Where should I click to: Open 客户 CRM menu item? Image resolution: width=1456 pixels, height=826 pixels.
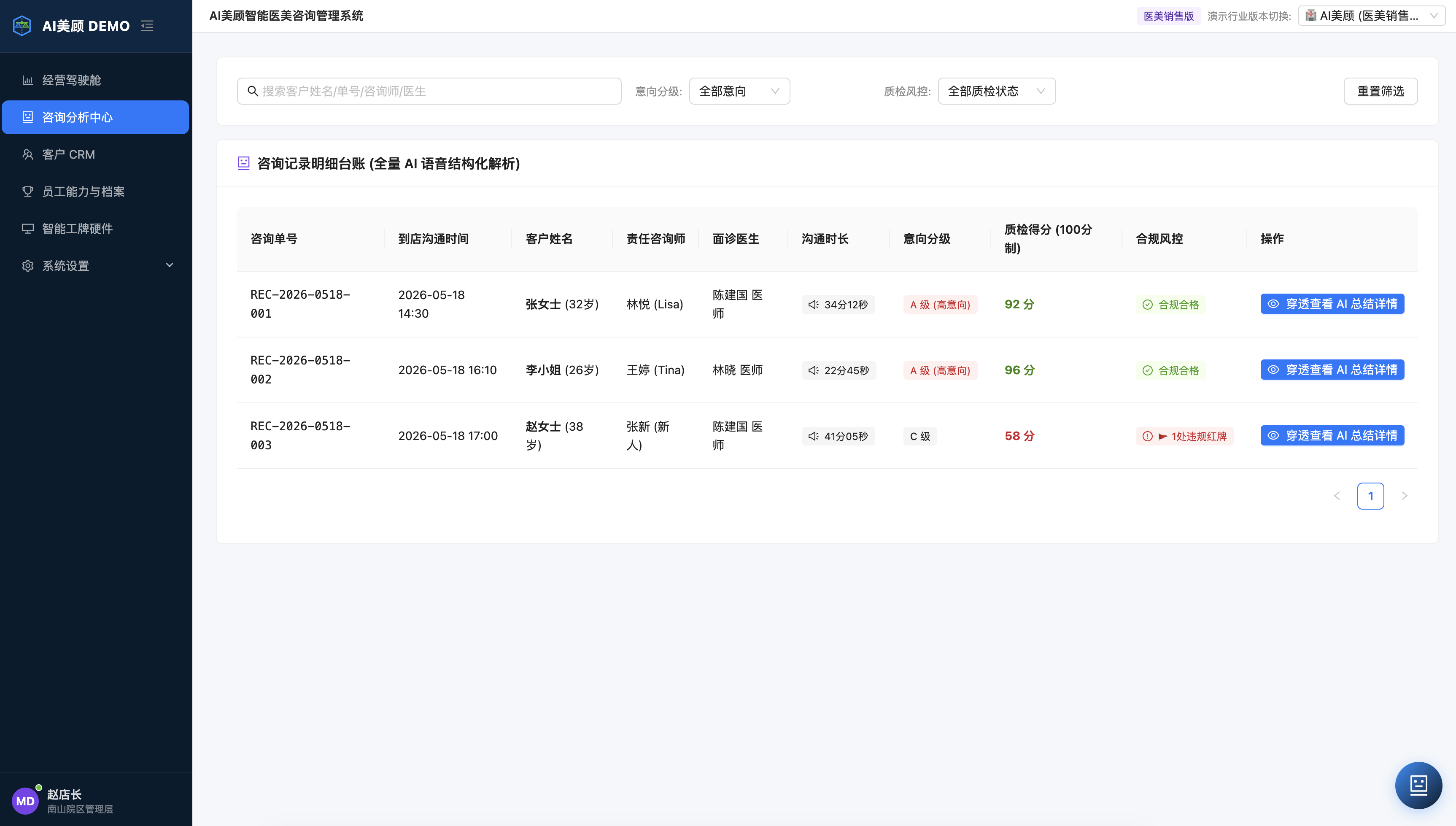(x=95, y=154)
